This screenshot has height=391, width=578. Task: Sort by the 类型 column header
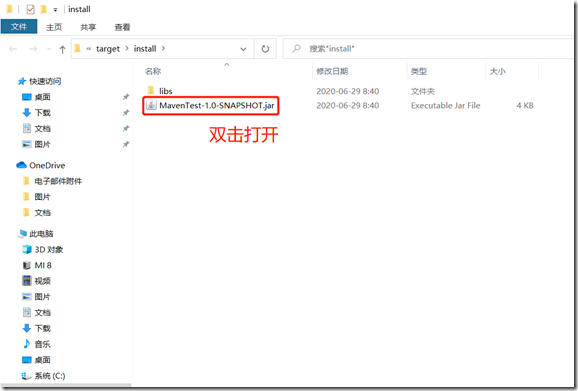coord(419,71)
